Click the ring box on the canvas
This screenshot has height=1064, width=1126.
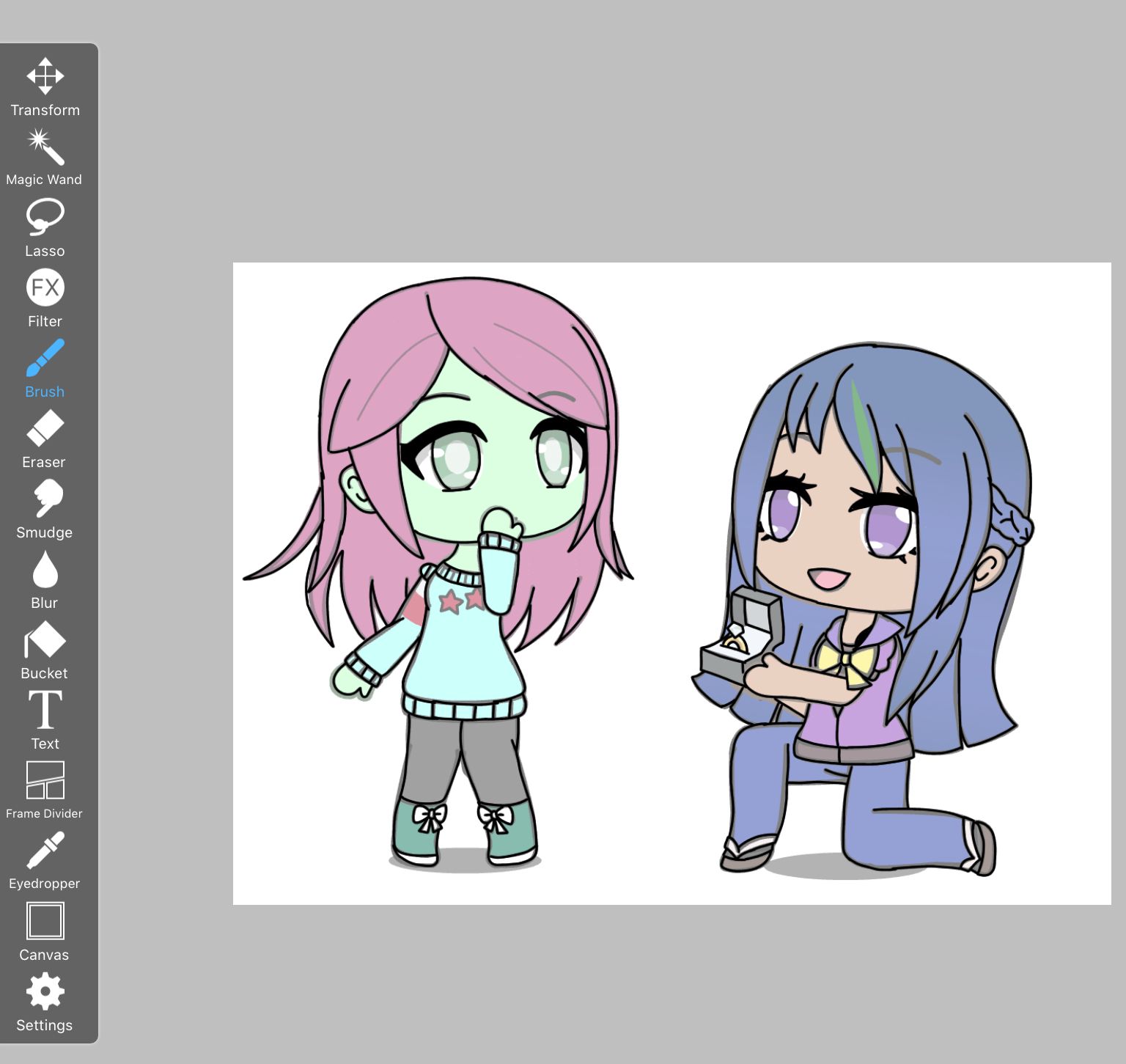pyautogui.click(x=740, y=634)
